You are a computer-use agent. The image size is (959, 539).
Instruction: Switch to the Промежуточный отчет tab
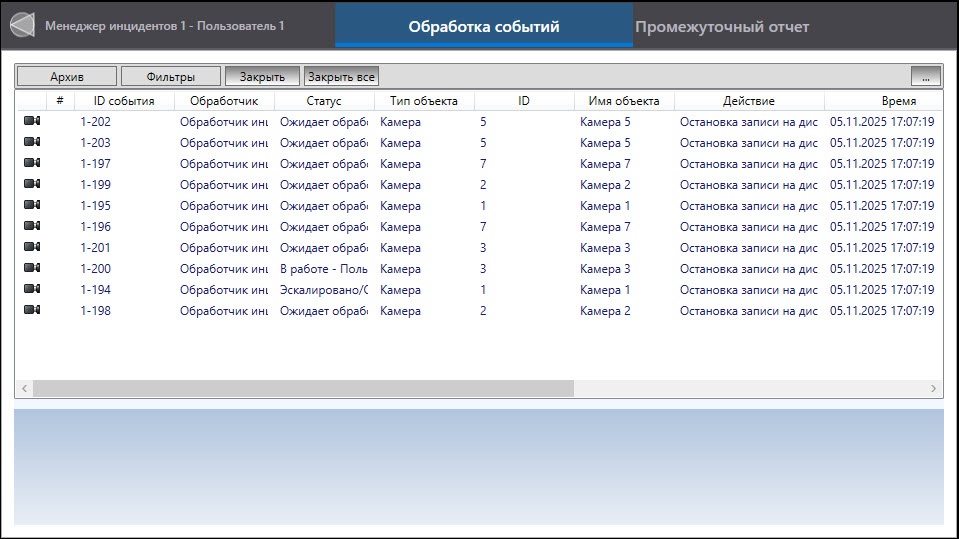pos(722,26)
